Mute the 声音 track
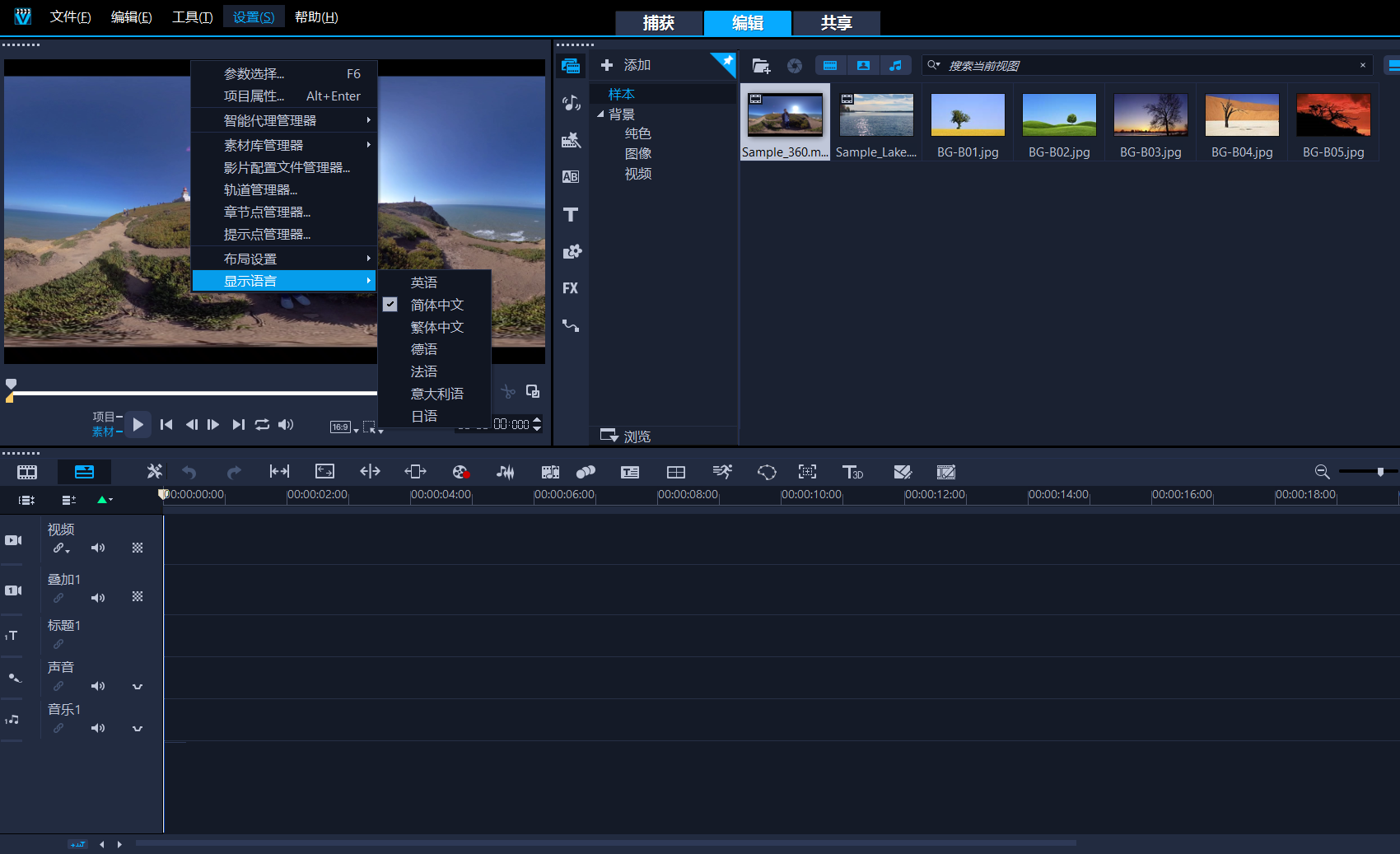 pyautogui.click(x=98, y=686)
